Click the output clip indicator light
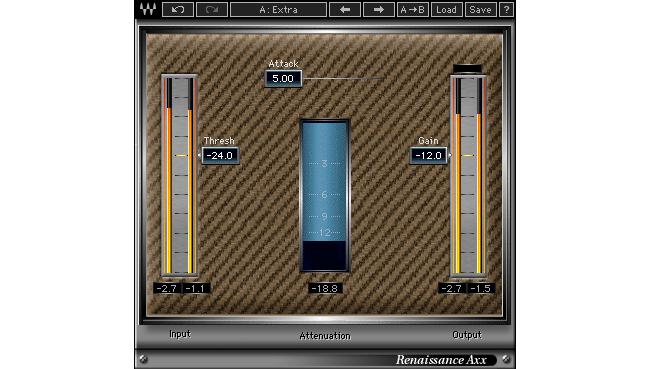The height and width of the screenshot is (369, 650). (468, 68)
